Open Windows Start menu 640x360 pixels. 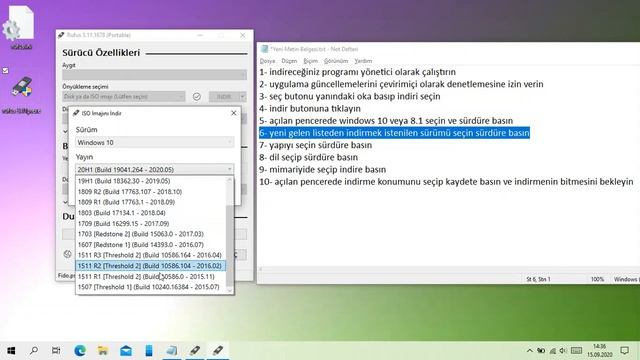point(11,350)
